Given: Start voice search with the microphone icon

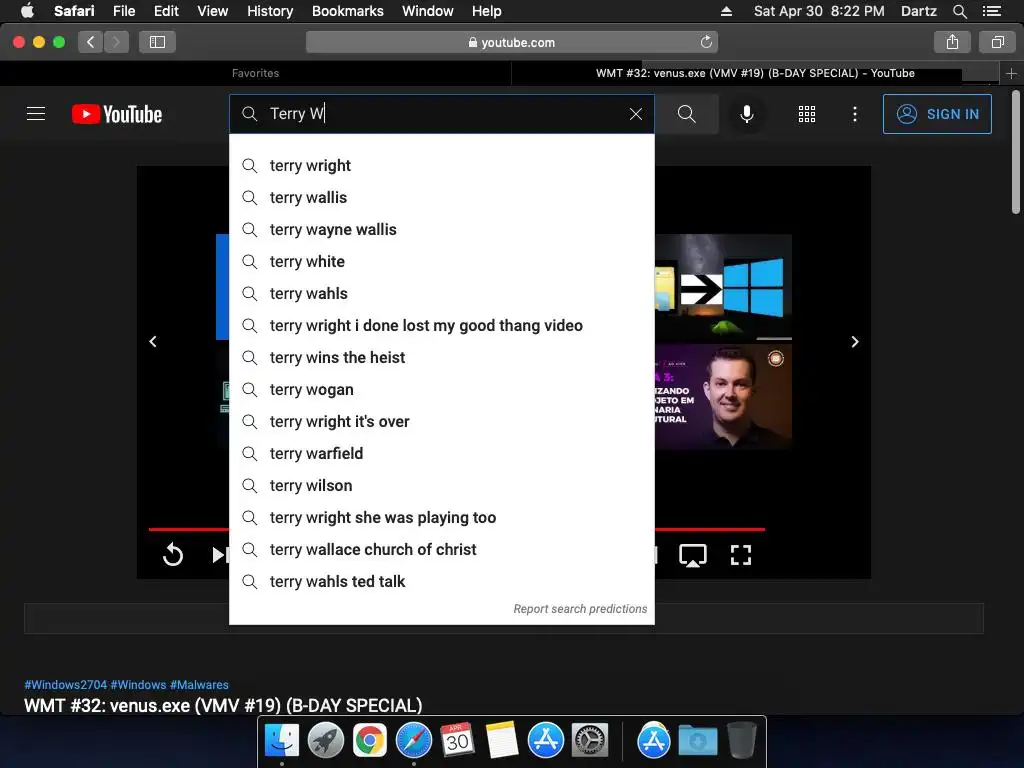Looking at the screenshot, I should pyautogui.click(x=746, y=114).
